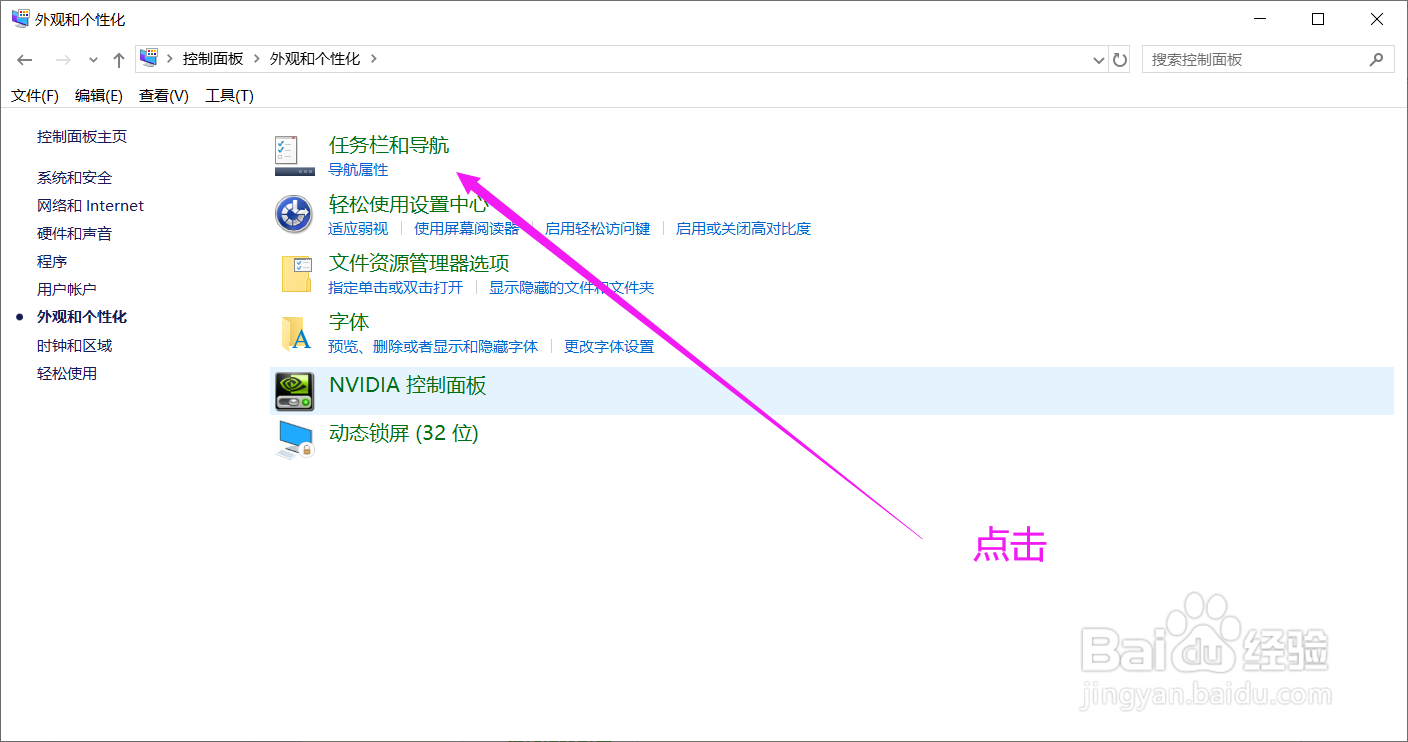Open the 任务栏和导航 heading link
Screen dimensions: 1408x742
[x=389, y=146]
